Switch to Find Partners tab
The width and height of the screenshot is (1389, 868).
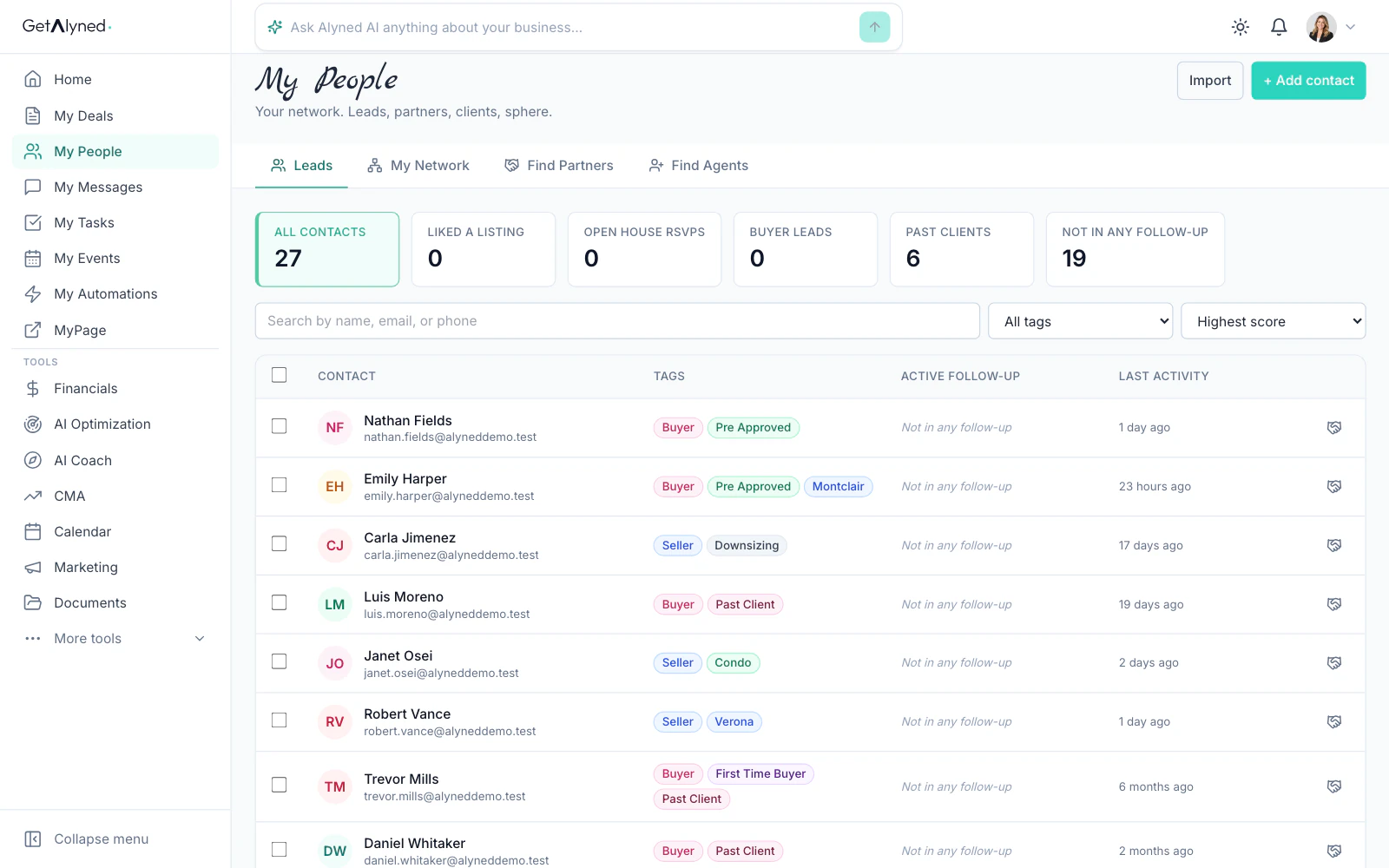(x=559, y=165)
